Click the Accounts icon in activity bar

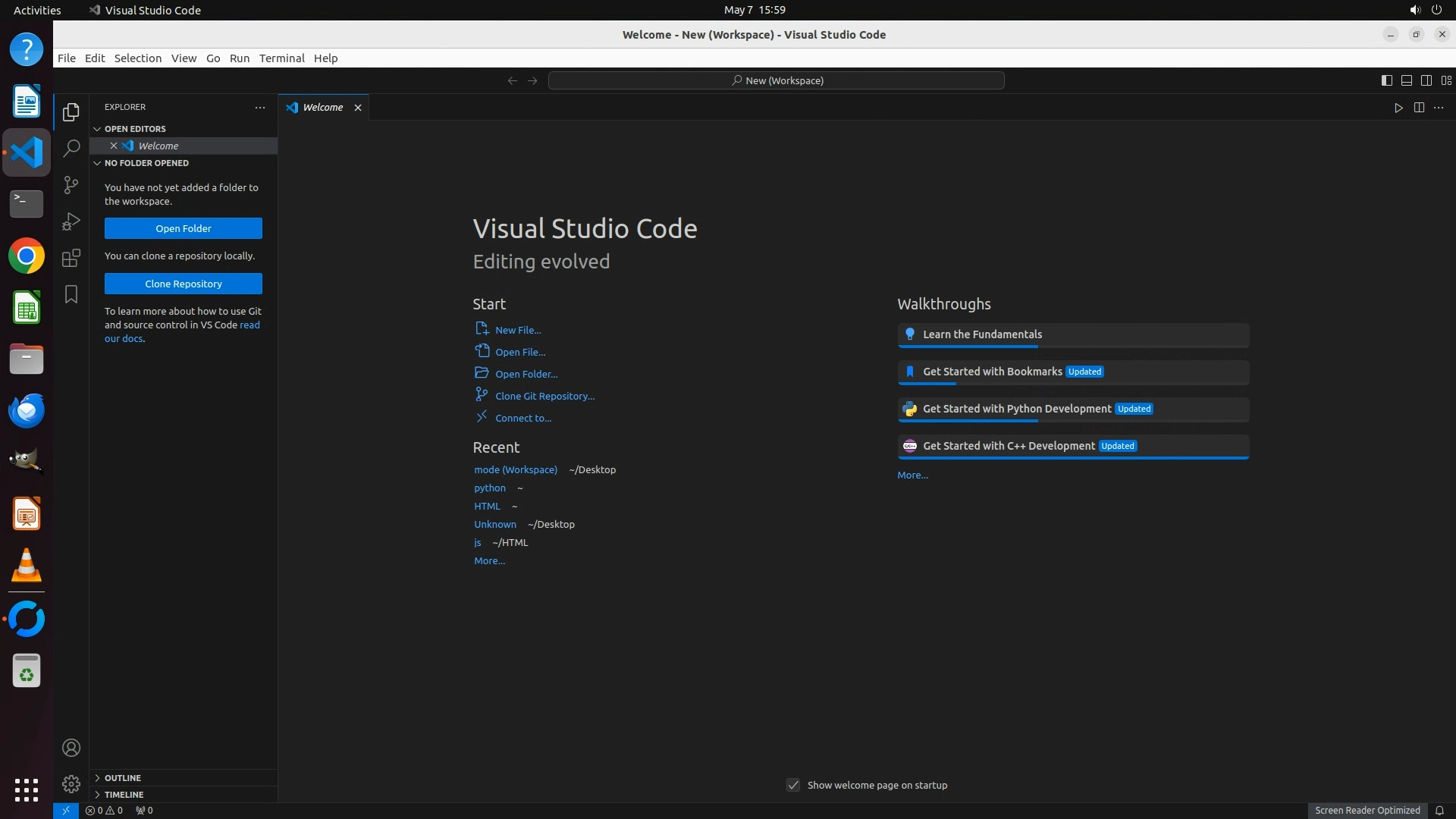click(x=71, y=748)
